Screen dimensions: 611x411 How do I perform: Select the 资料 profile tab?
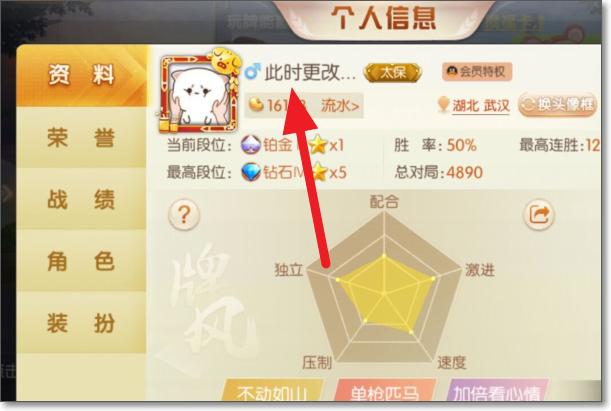click(81, 75)
